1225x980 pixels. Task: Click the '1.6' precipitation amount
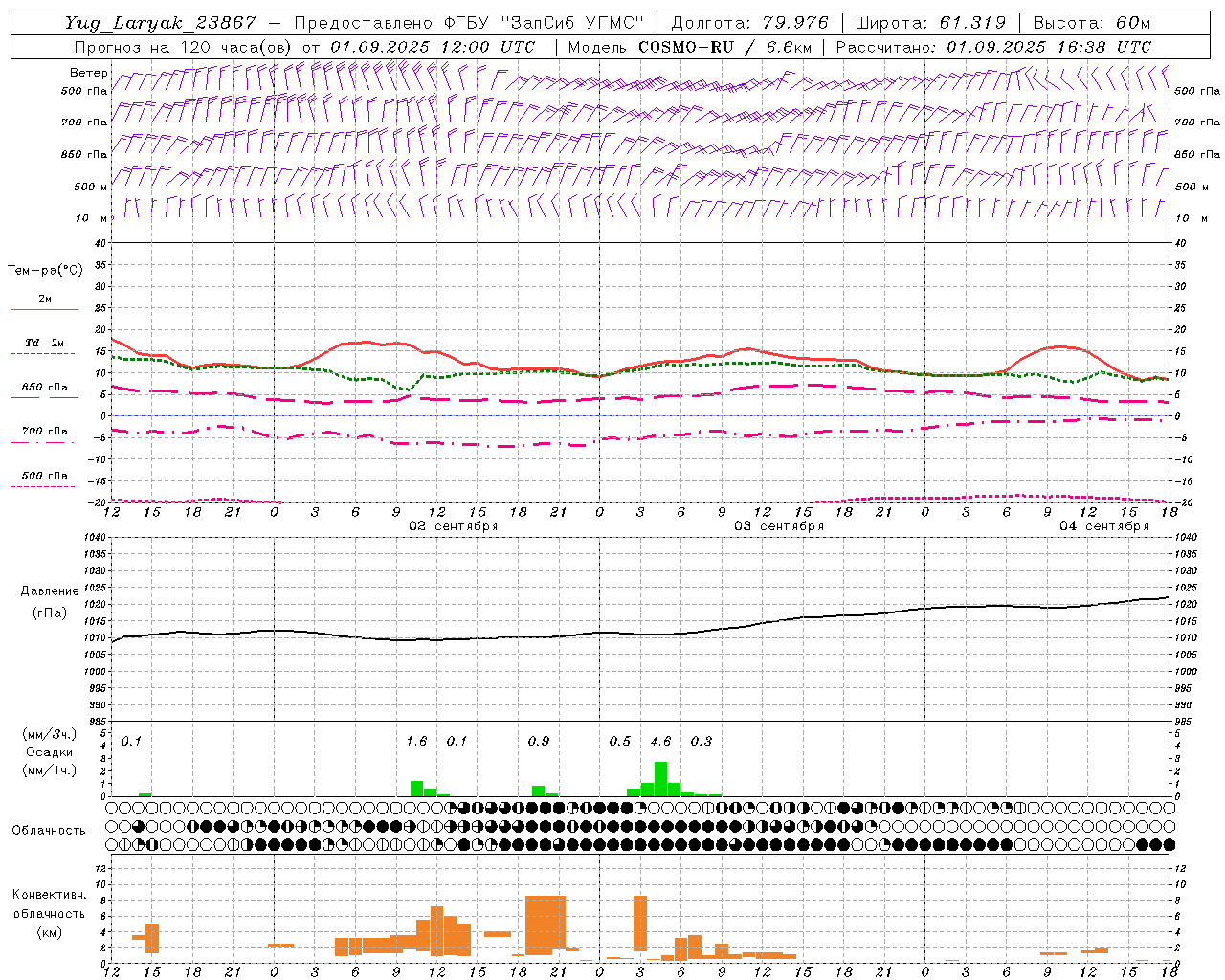(x=416, y=742)
